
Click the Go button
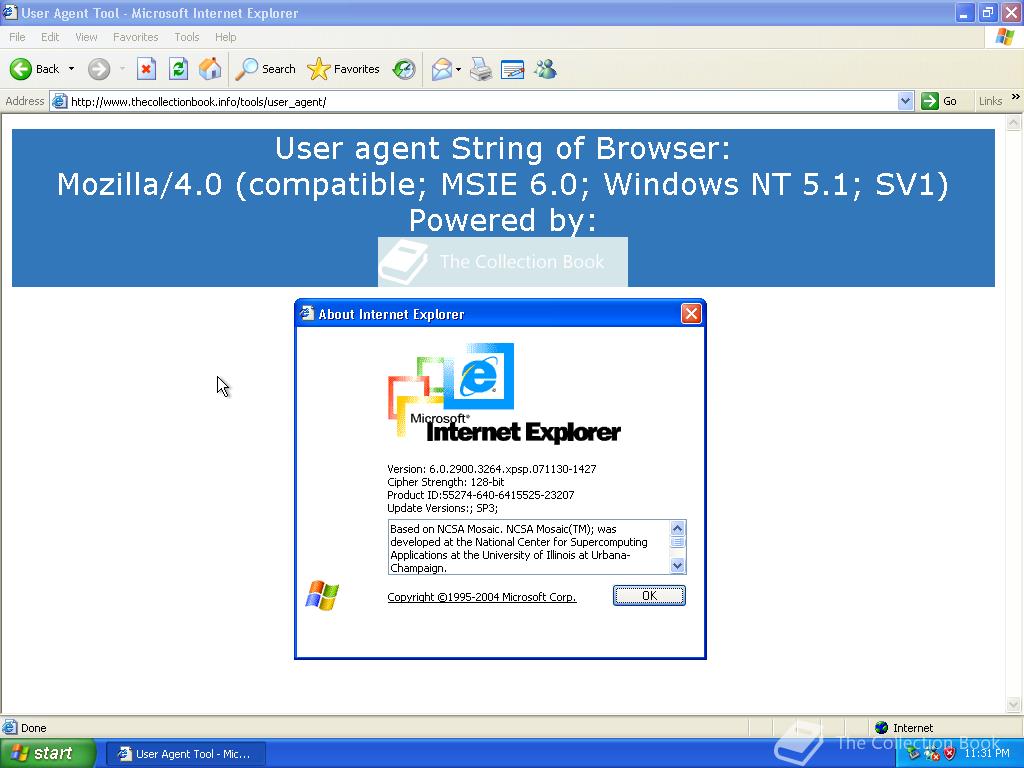(x=939, y=101)
